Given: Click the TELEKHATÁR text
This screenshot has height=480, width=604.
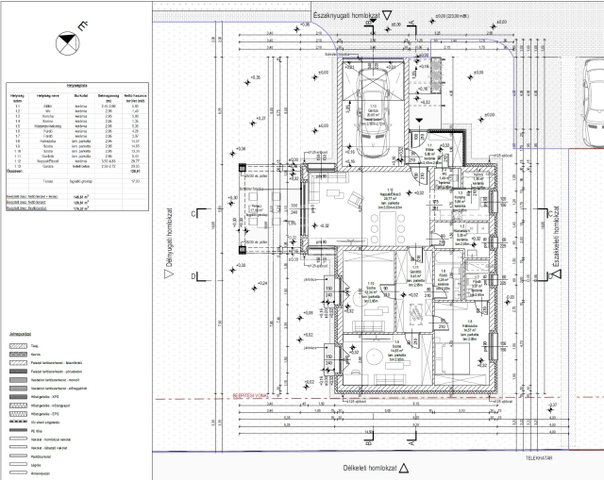Looking at the screenshot, I should 539,458.
